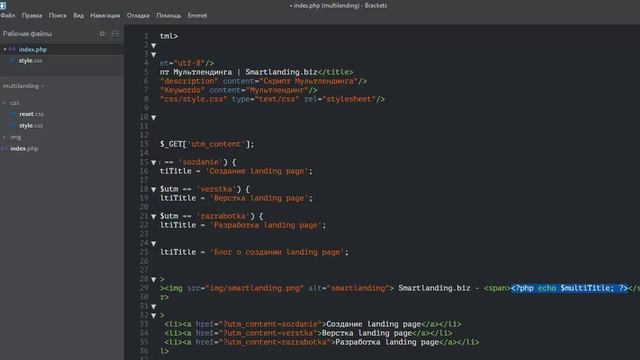
Task: Click line number 36 in gutter
Action: [144, 351]
